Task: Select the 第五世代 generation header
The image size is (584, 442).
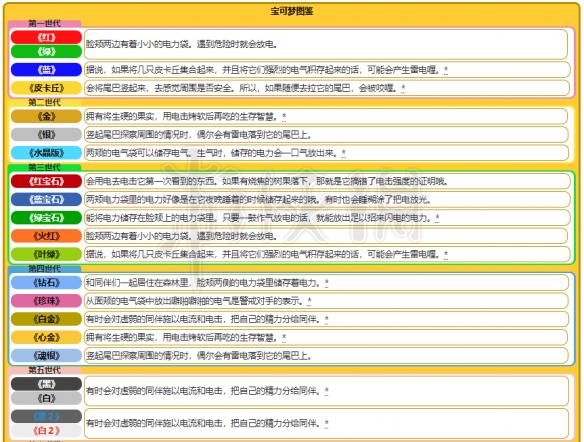Action: pos(44,370)
